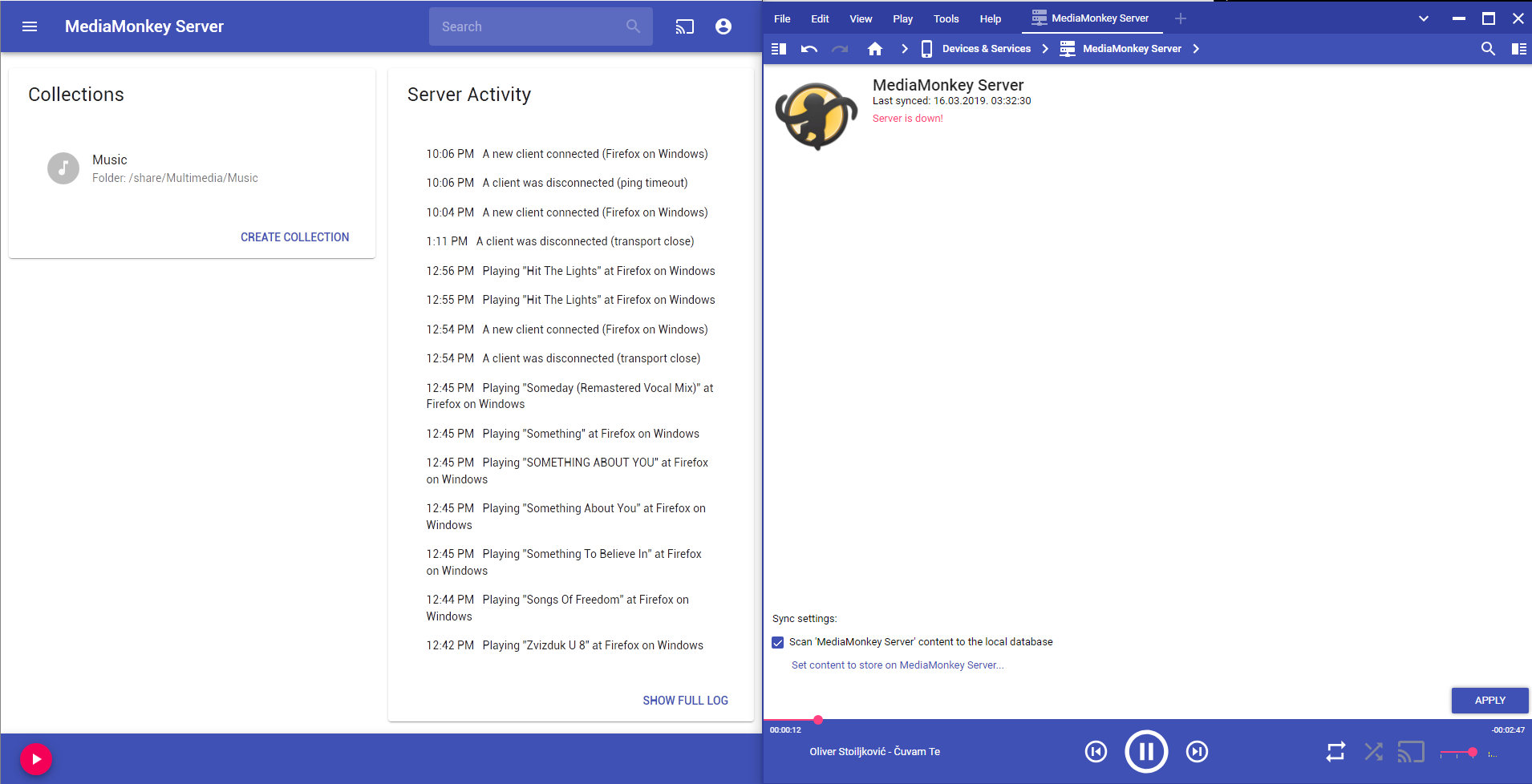Expand the chevron after Devices & Services

pyautogui.click(x=1045, y=49)
